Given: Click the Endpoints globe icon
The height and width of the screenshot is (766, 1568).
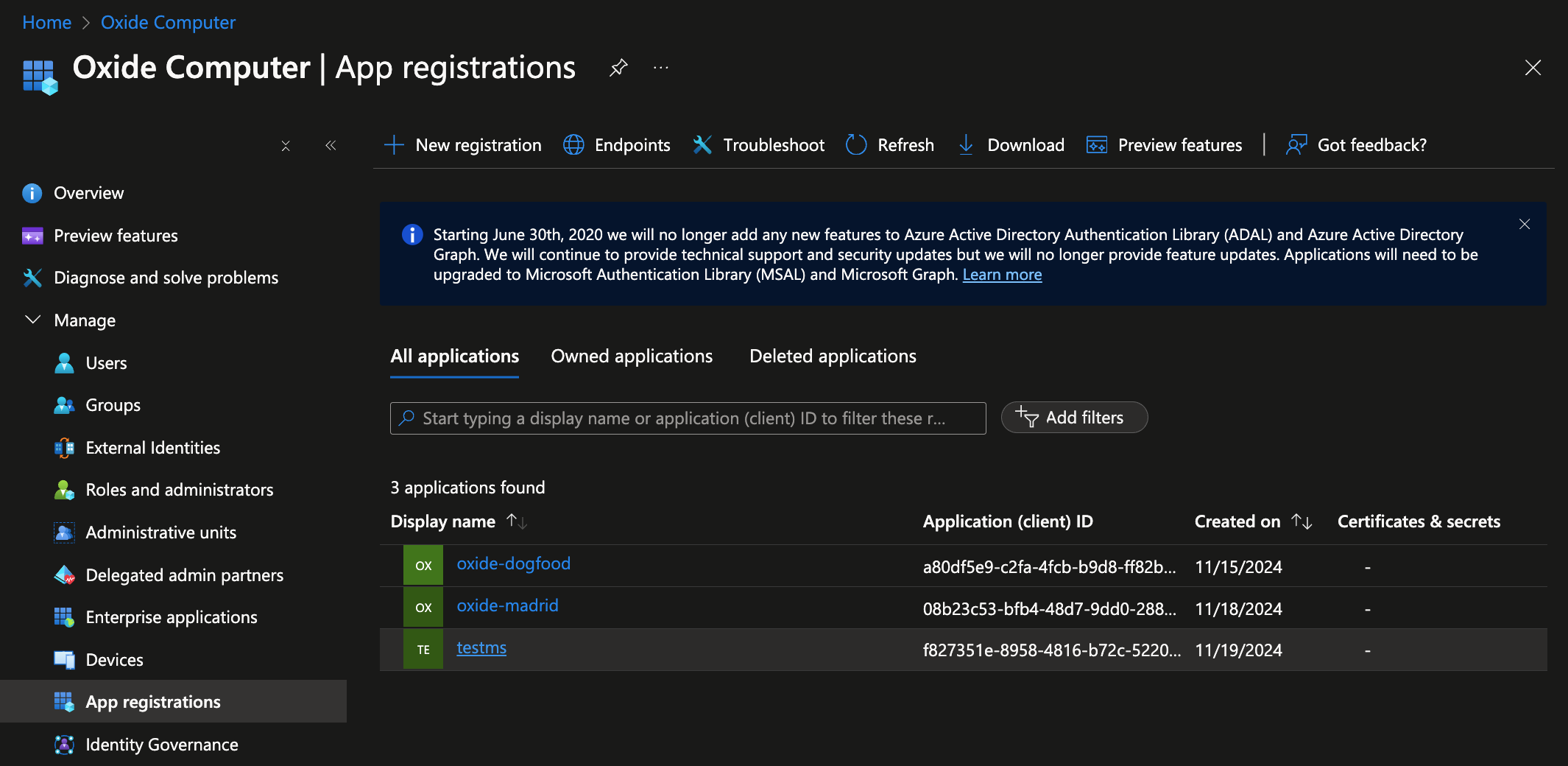Looking at the screenshot, I should point(573,145).
